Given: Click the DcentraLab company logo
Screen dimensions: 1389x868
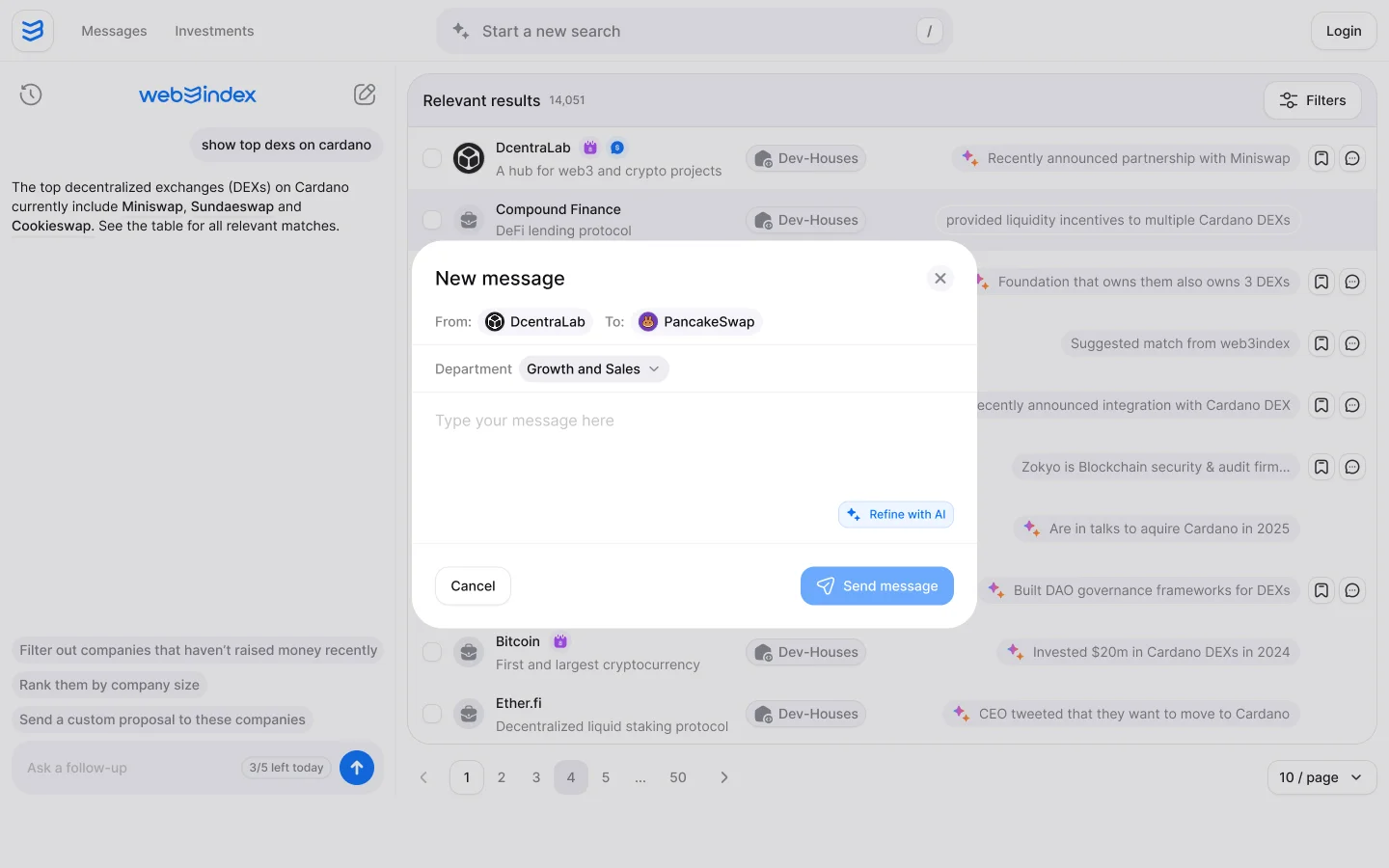Looking at the screenshot, I should pos(469,158).
